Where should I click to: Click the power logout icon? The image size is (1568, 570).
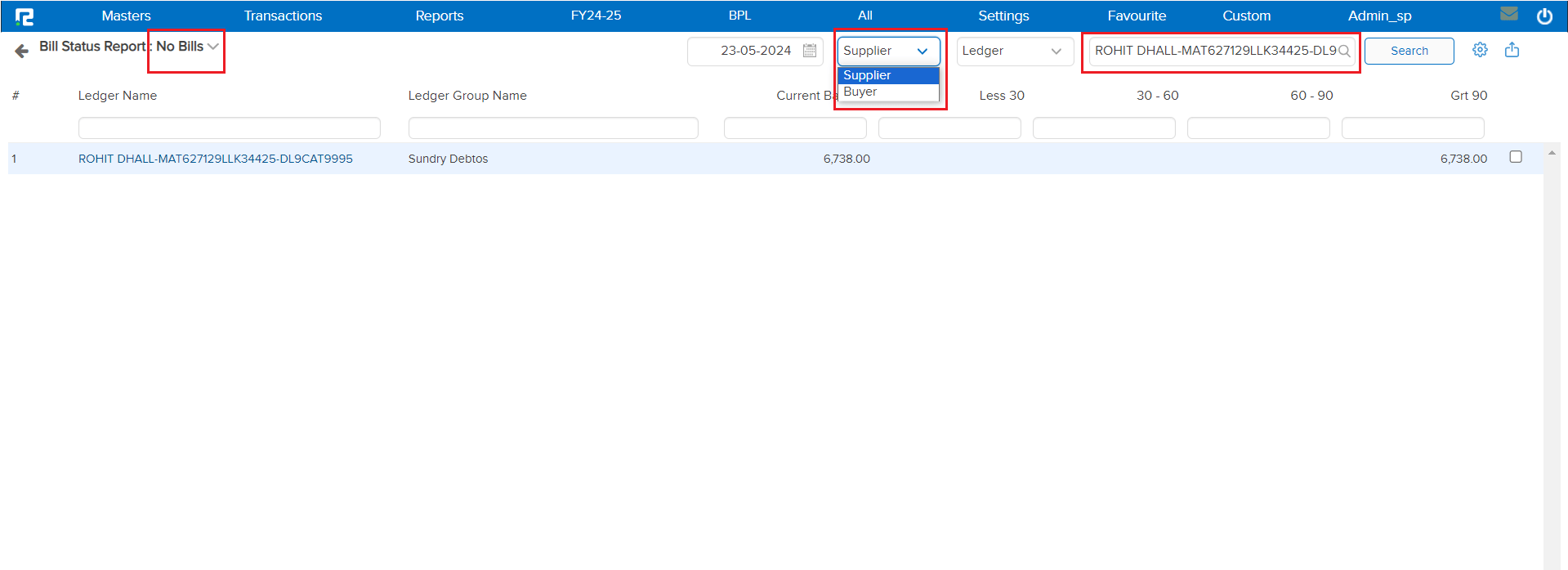[1544, 16]
